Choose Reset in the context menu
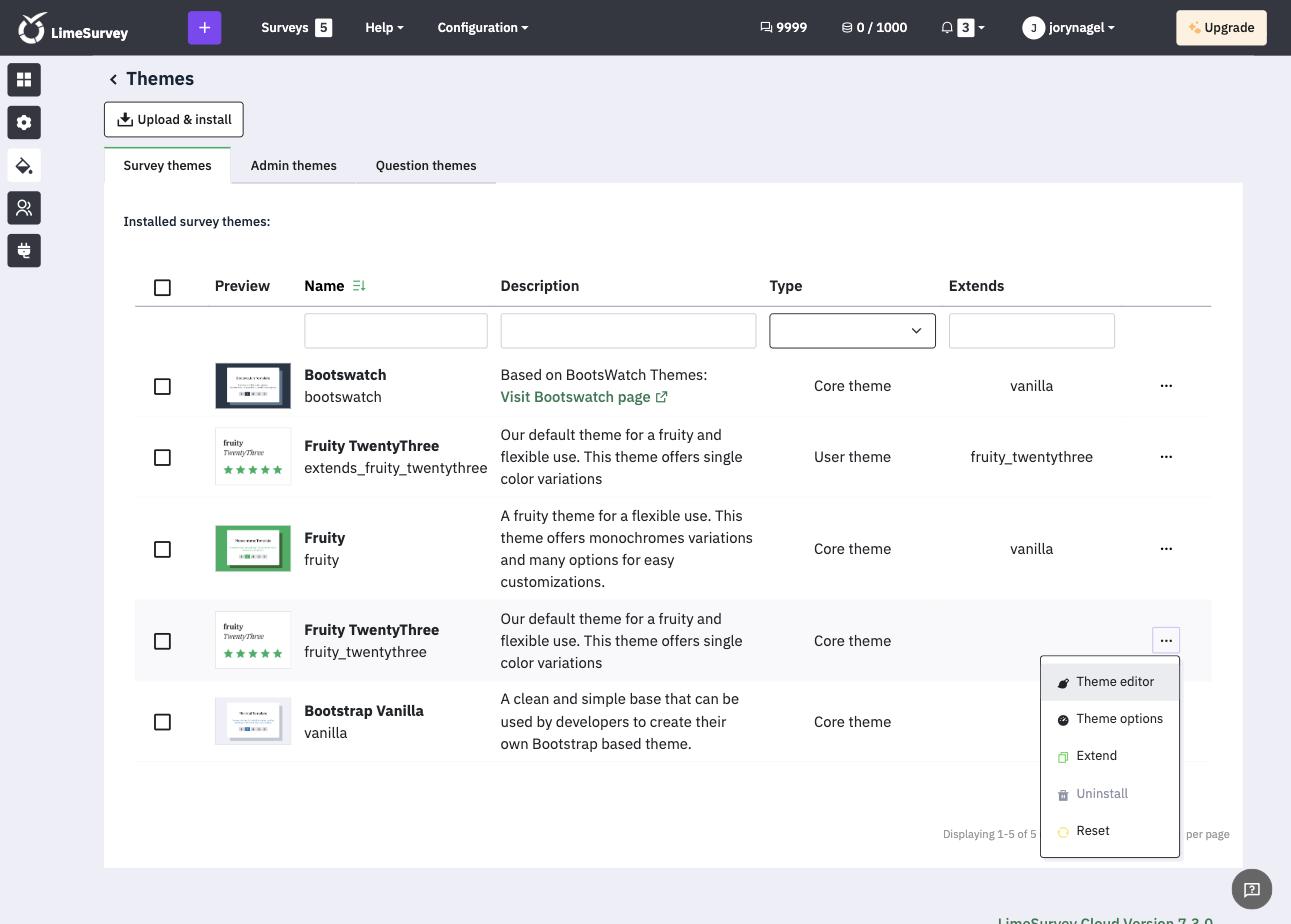This screenshot has width=1291, height=924. click(x=1110, y=831)
